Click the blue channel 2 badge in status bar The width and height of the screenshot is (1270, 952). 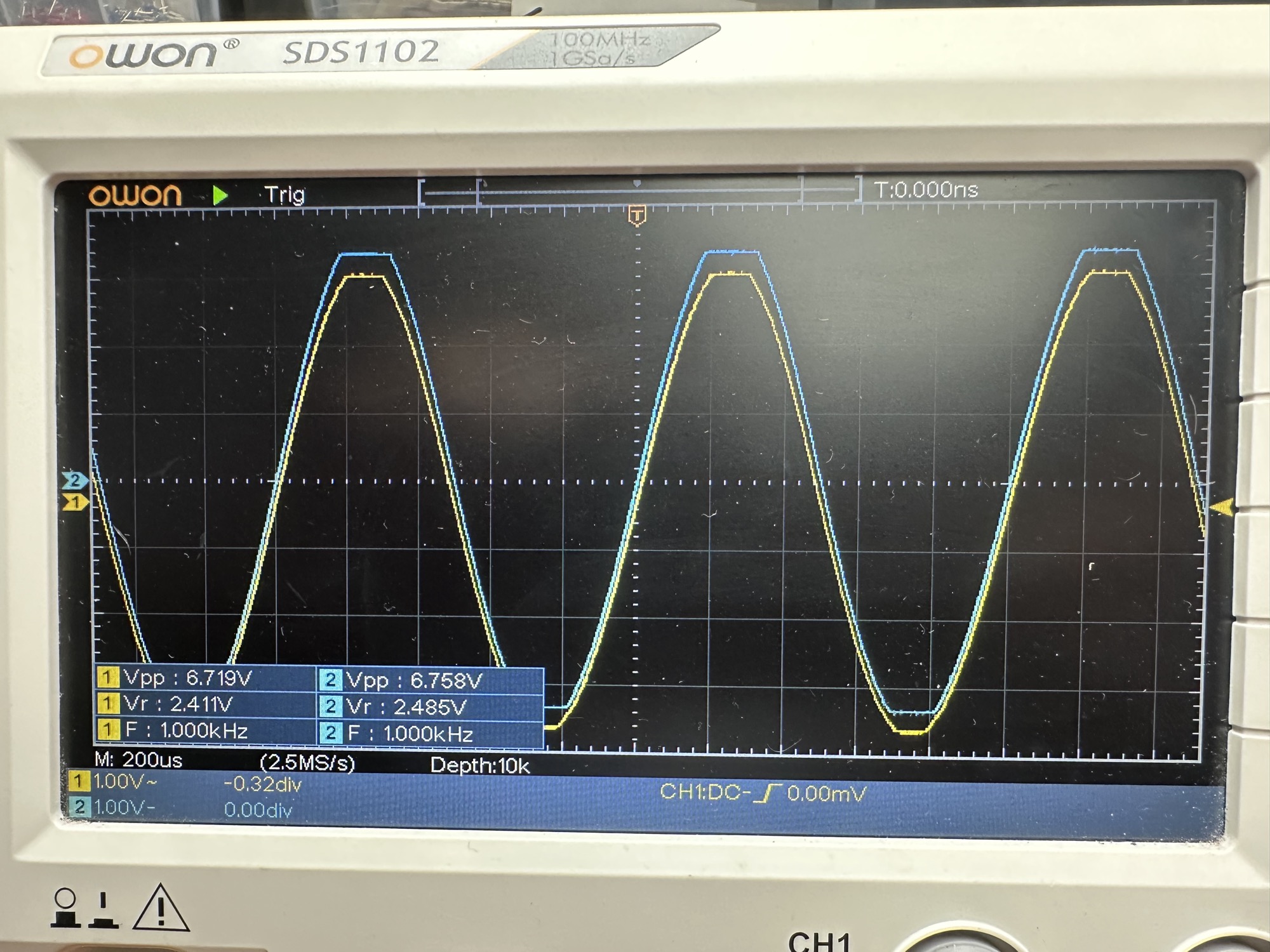click(79, 807)
